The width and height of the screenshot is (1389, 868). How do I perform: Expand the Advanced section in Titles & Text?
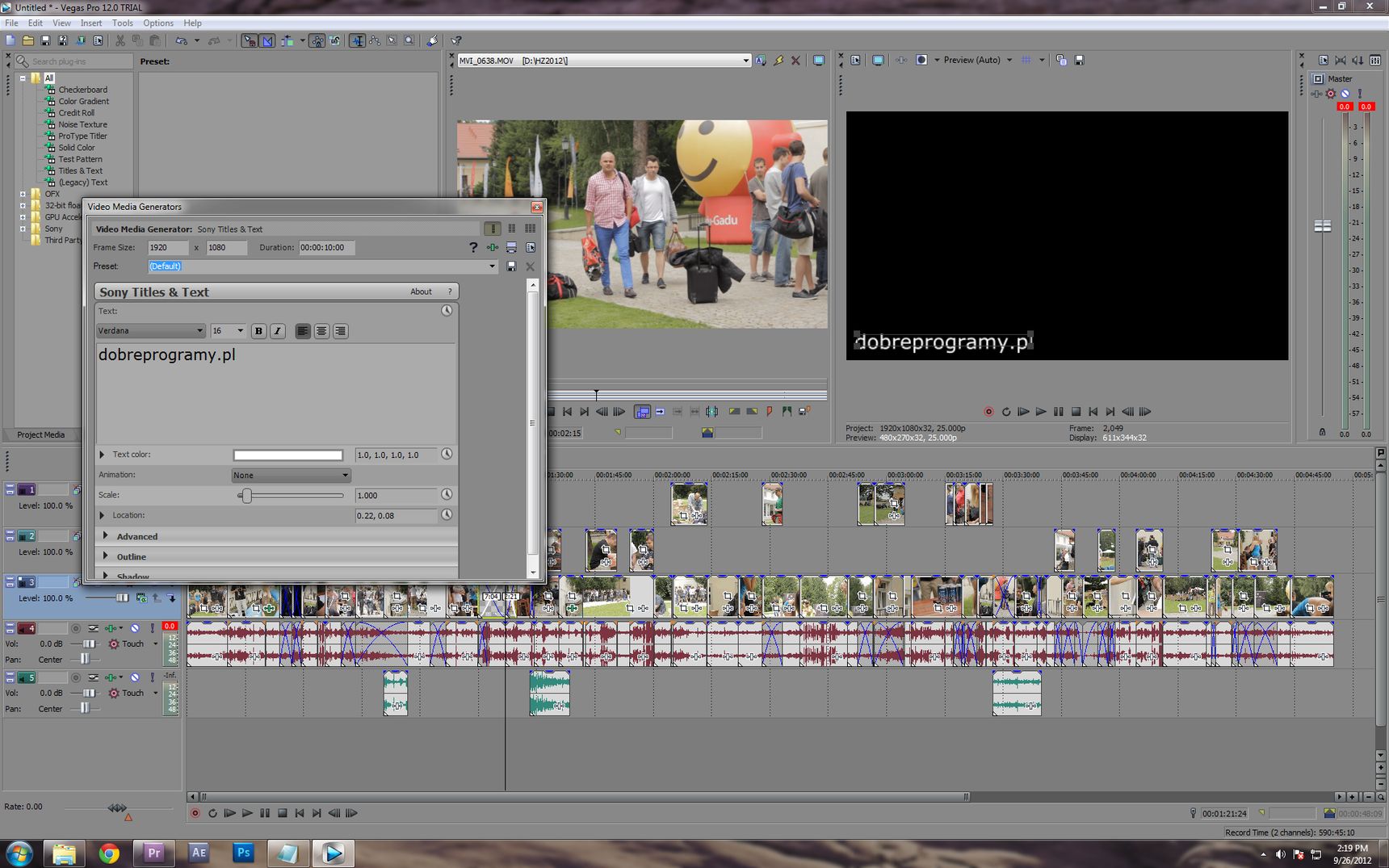click(106, 535)
